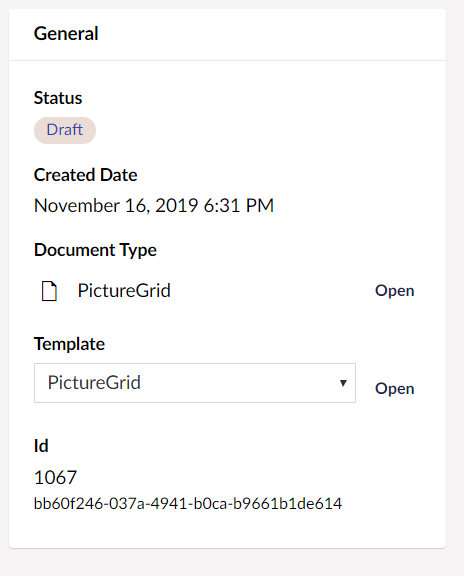
Task: Click the divider line under General header
Action: (227, 60)
